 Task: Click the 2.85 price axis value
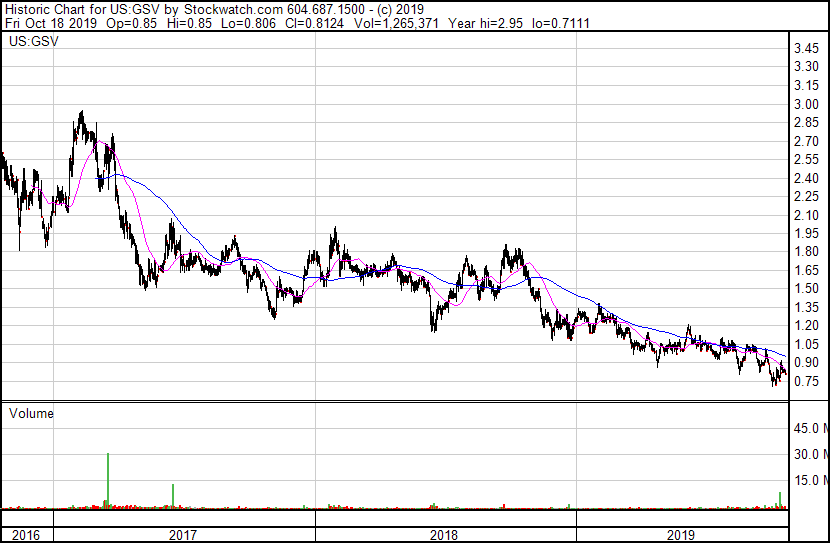pos(806,122)
